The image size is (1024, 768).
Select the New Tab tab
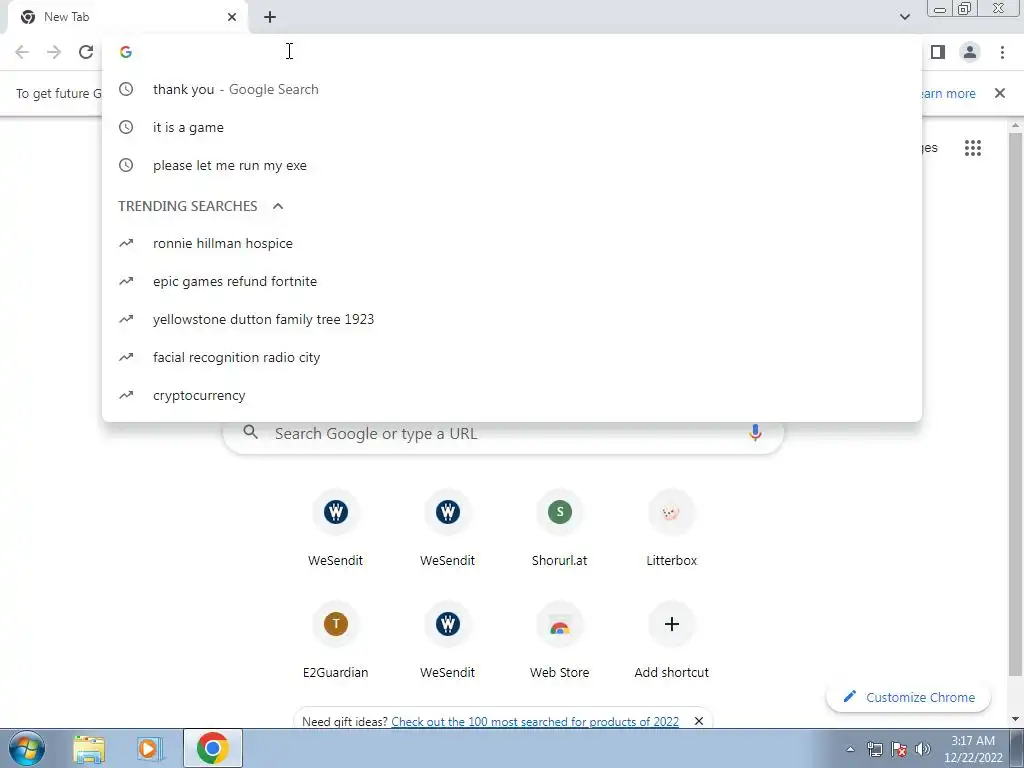(127, 17)
